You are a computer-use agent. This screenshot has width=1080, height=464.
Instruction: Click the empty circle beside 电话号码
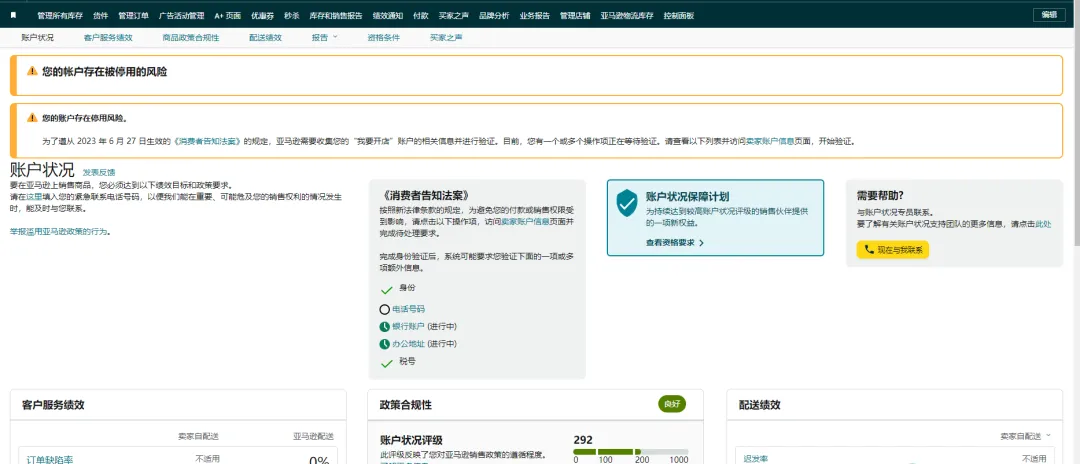coord(384,310)
